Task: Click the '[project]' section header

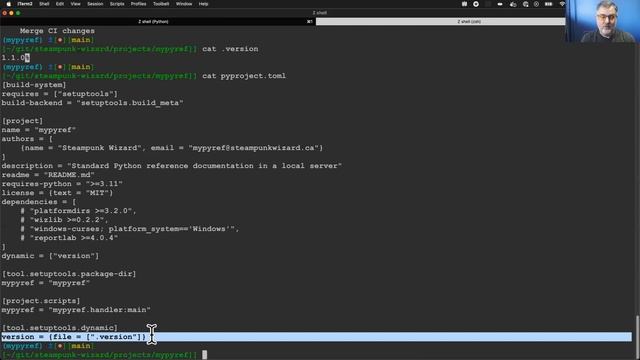Action: [x=22, y=121]
